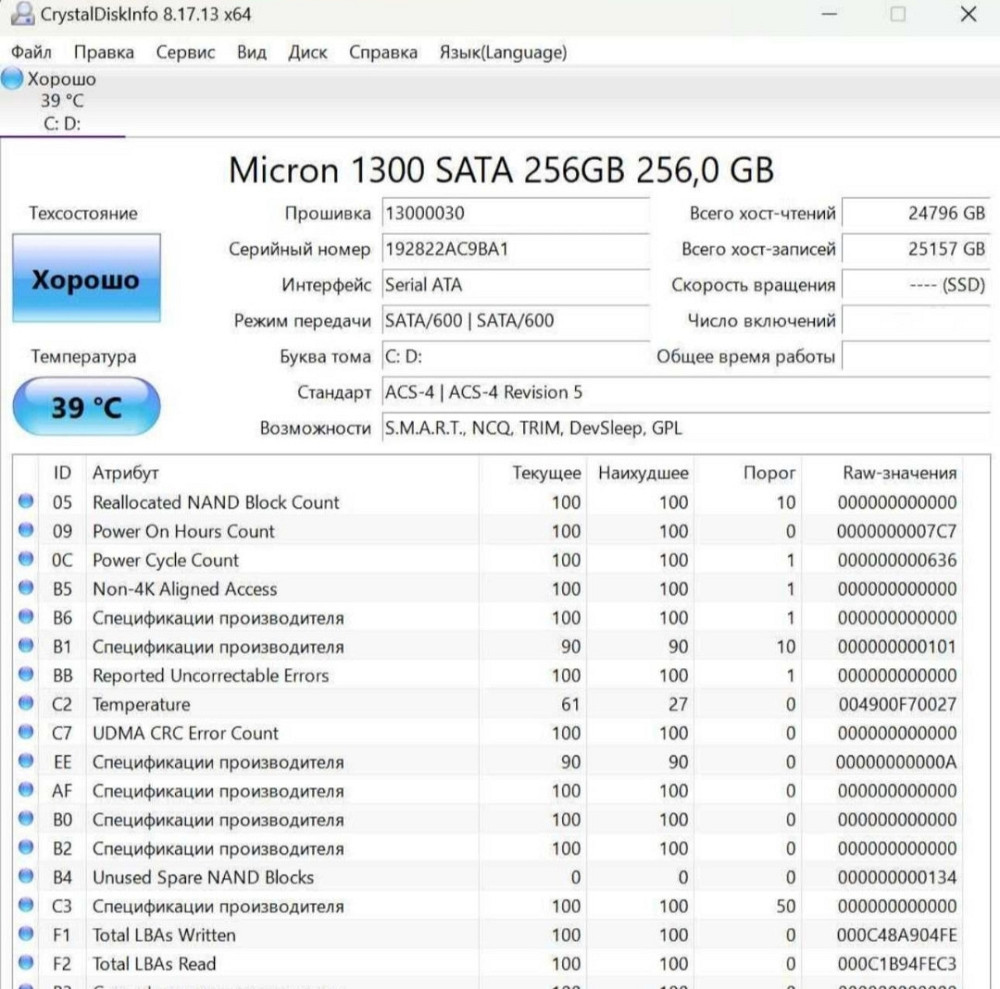Open the Файл menu
This screenshot has height=989, width=1000.
tap(32, 52)
